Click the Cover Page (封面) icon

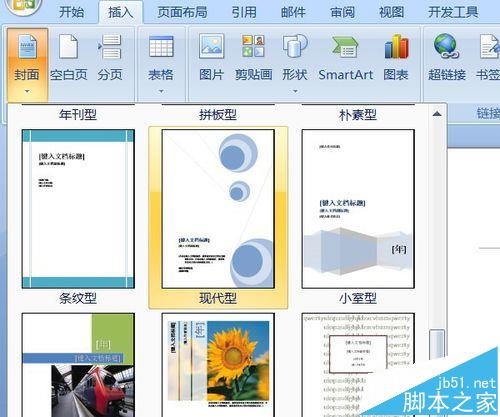pyautogui.click(x=27, y=48)
